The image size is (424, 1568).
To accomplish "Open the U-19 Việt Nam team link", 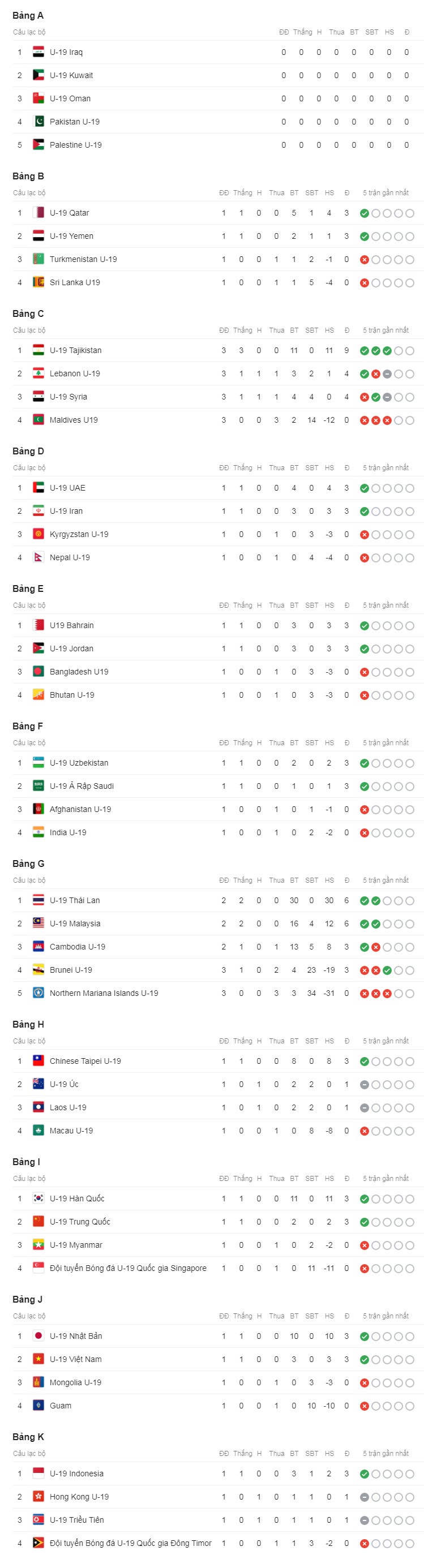I will [x=75, y=1360].
